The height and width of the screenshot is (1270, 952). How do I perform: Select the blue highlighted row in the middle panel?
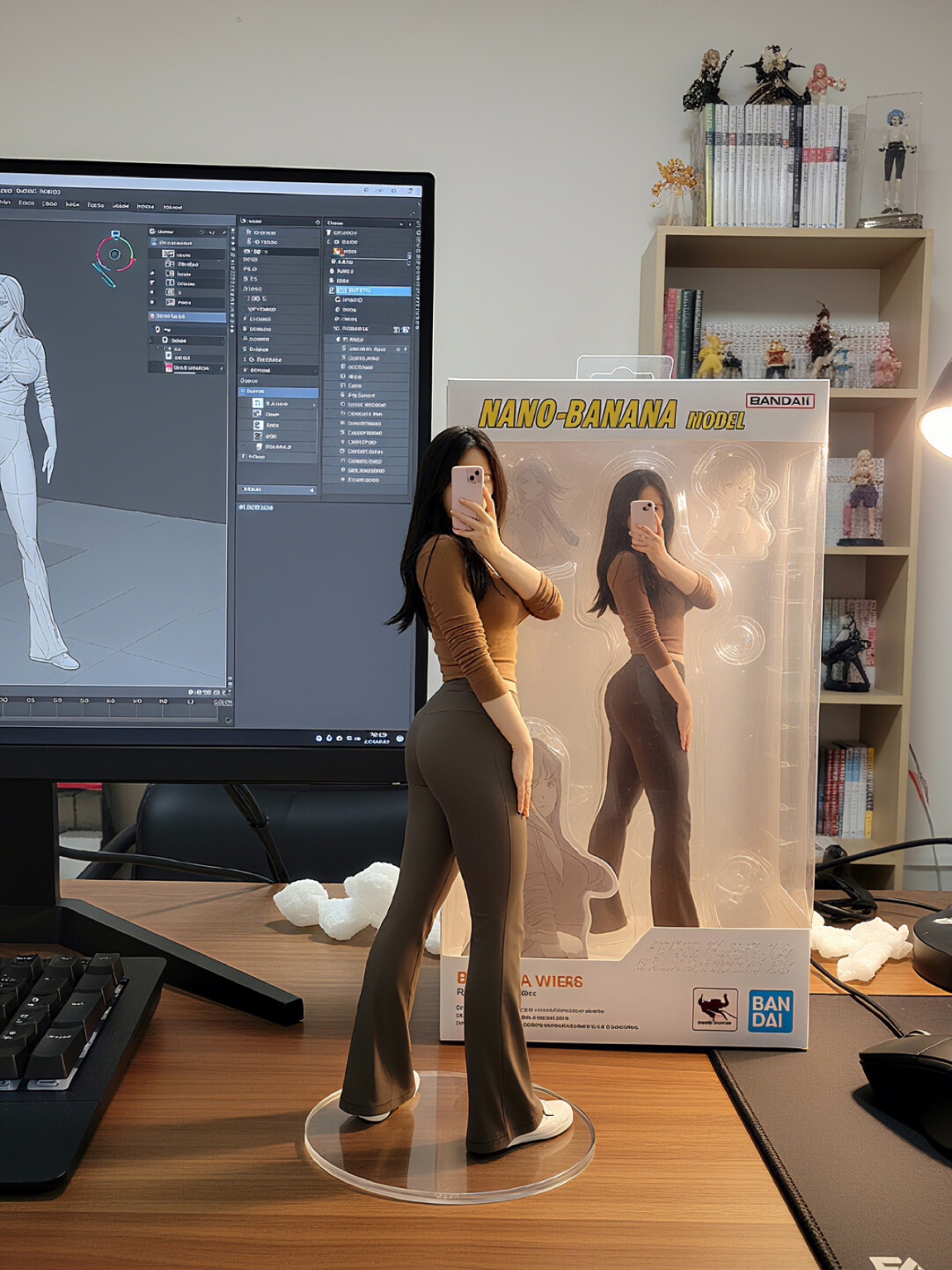tap(278, 392)
